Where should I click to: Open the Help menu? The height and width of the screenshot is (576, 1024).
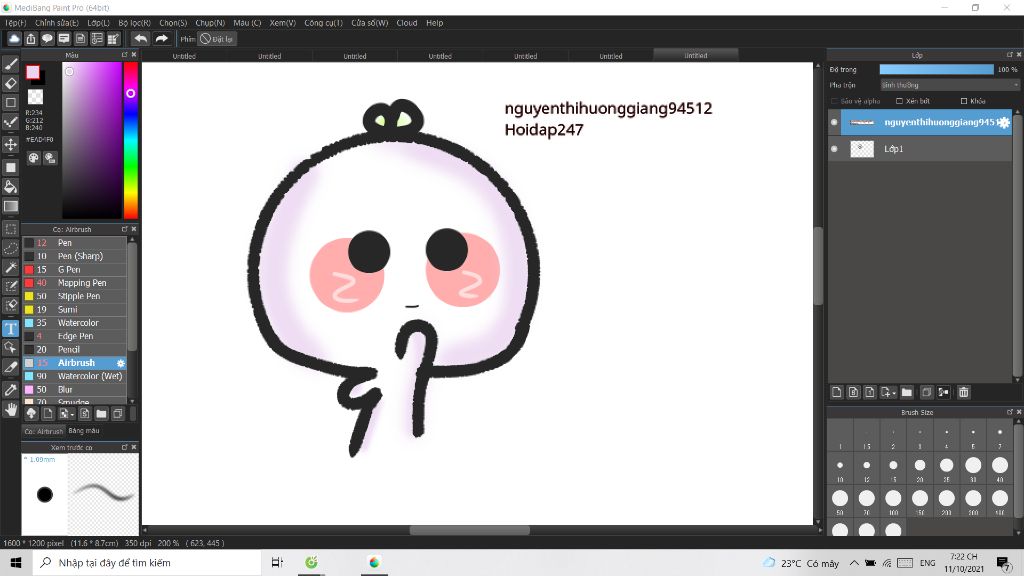[434, 23]
